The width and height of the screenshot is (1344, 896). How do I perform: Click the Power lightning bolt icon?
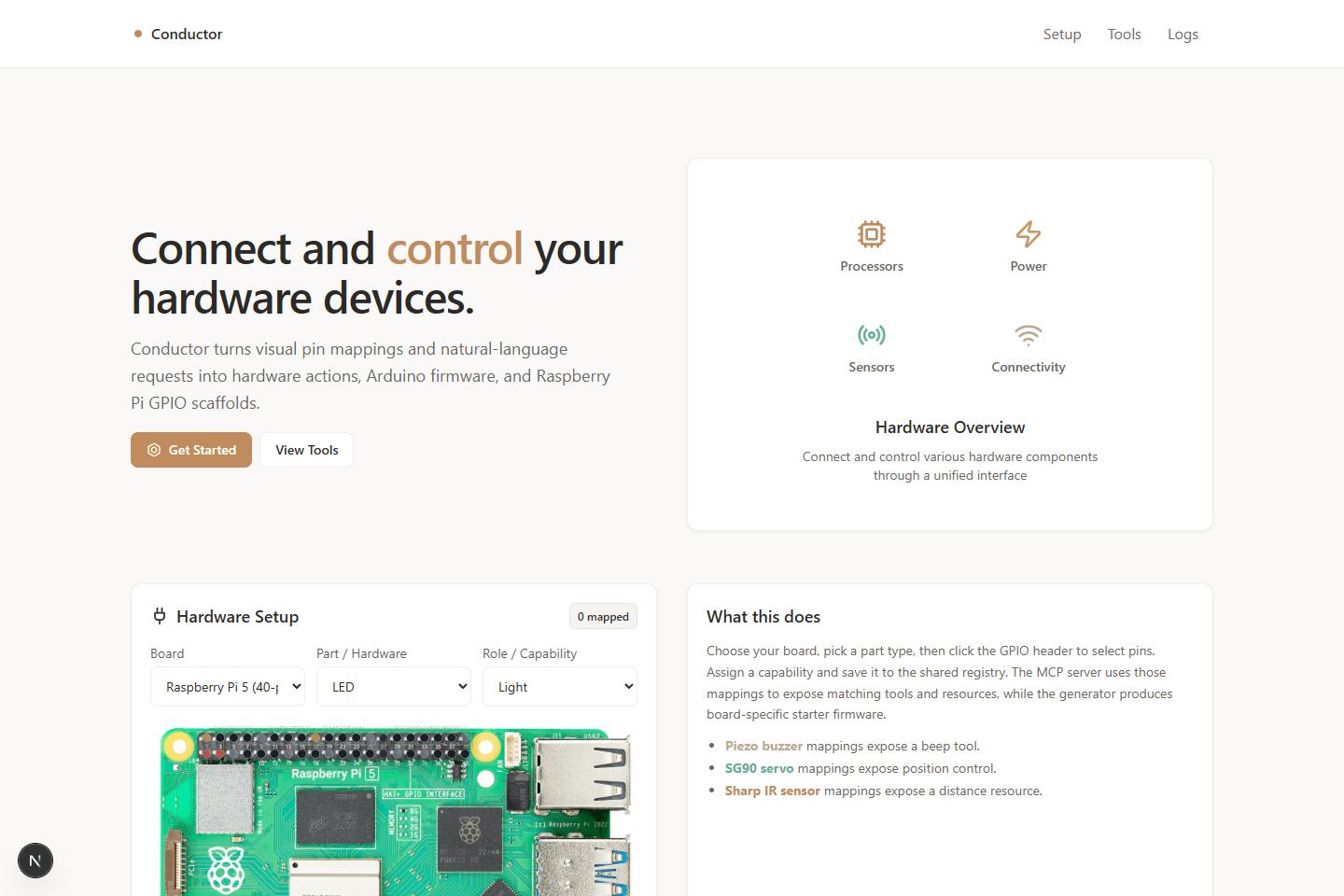[1029, 233]
